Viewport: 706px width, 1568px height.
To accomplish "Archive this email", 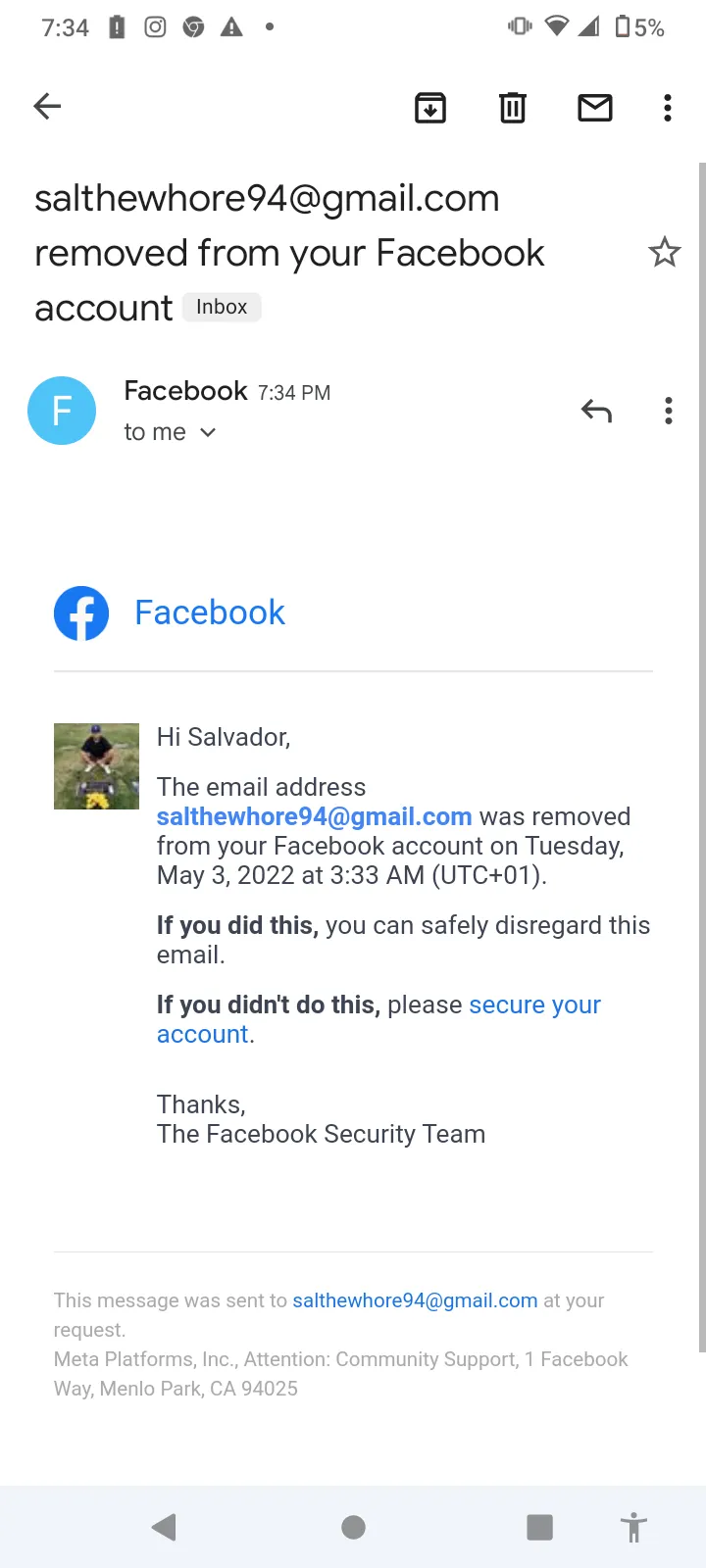I will coord(430,108).
